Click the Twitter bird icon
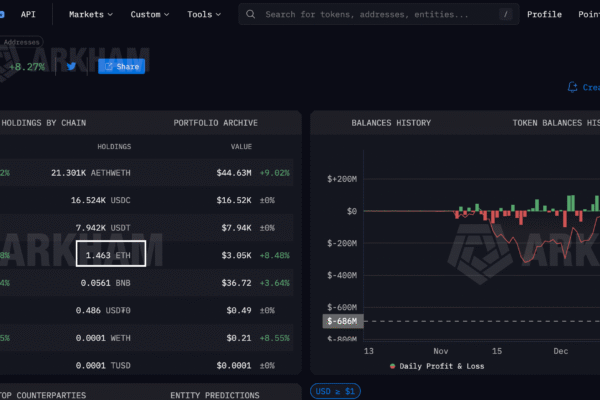The width and height of the screenshot is (600, 400). coord(71,67)
